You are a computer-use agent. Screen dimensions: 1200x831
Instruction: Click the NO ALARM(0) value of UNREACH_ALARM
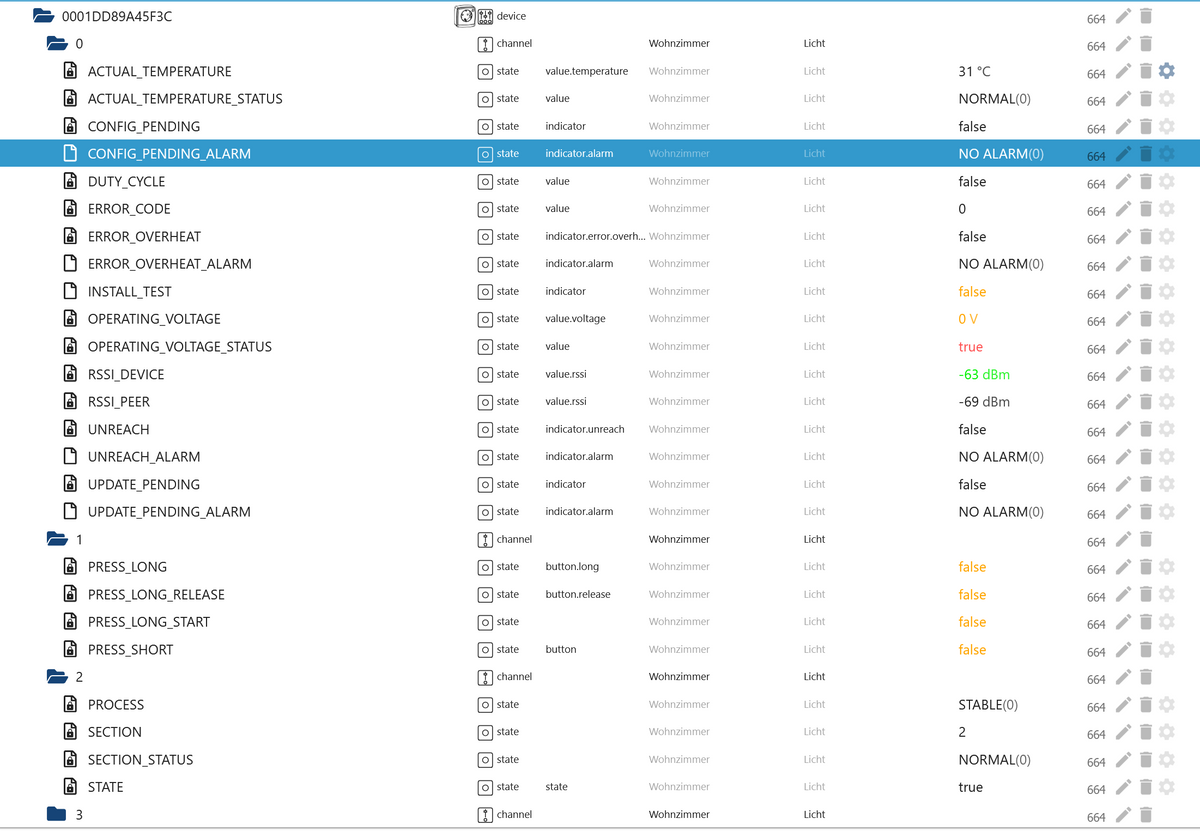(1001, 456)
